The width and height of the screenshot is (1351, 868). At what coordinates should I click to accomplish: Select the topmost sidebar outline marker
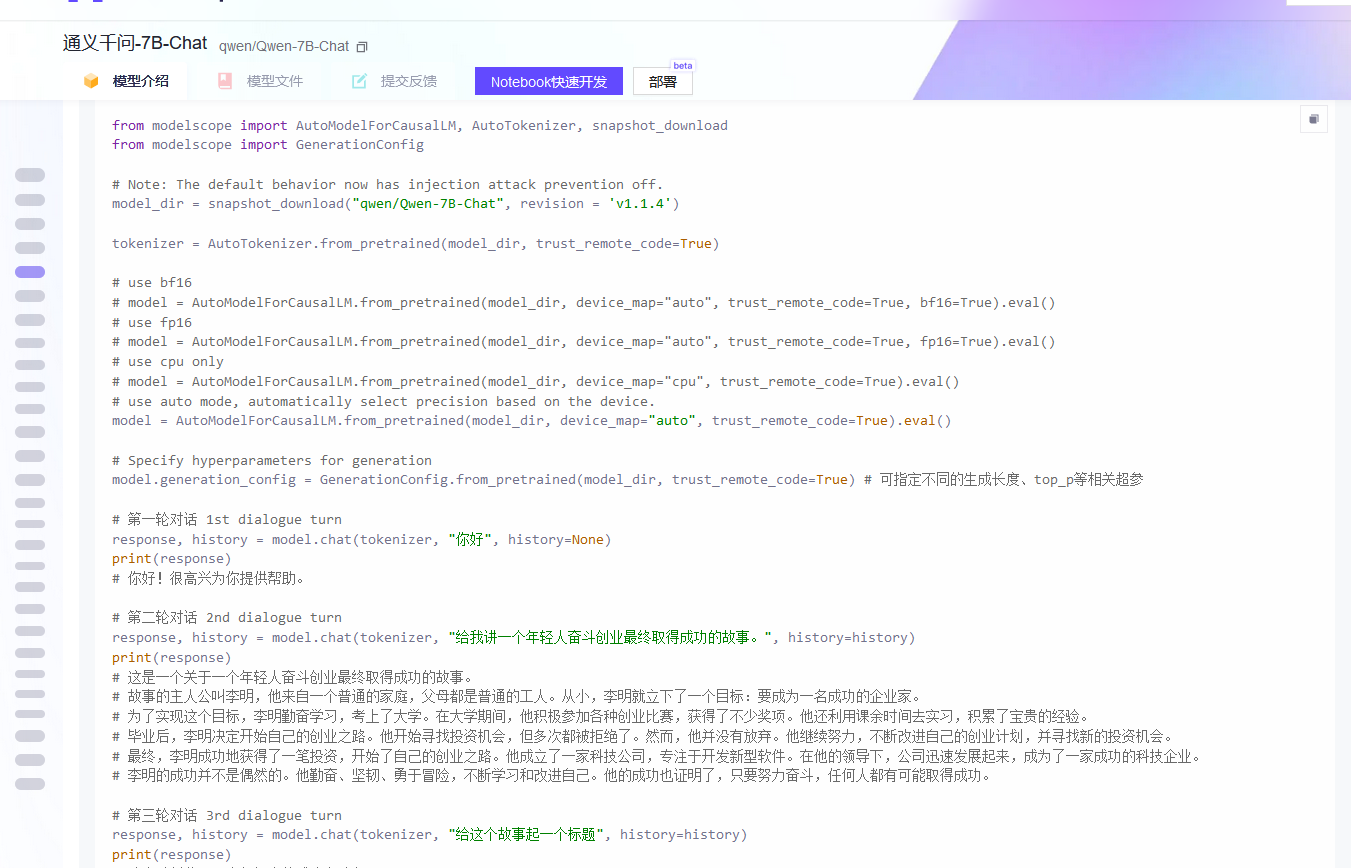pyautogui.click(x=30, y=175)
